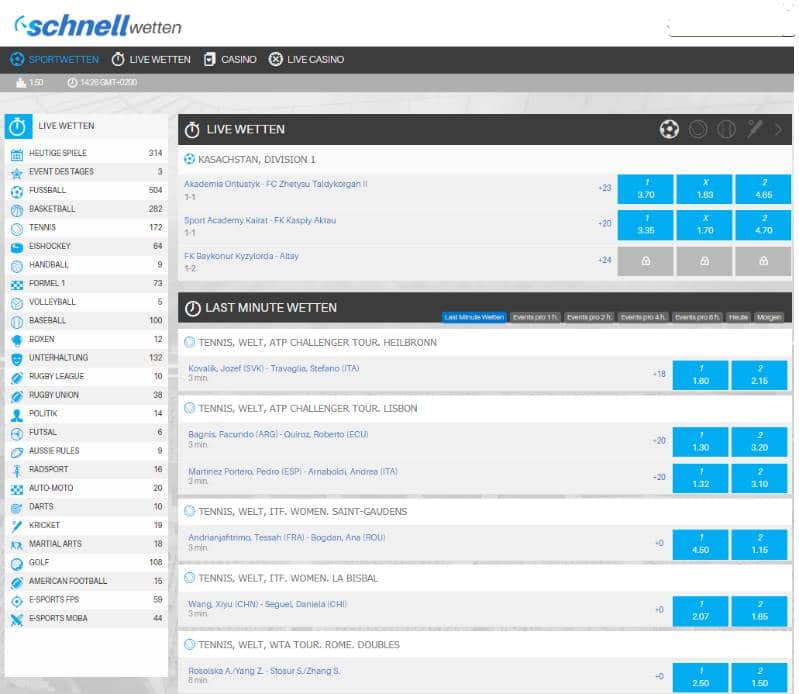Expand +23 more markets for Akademia Ontustyk
The image size is (799, 694).
(605, 188)
